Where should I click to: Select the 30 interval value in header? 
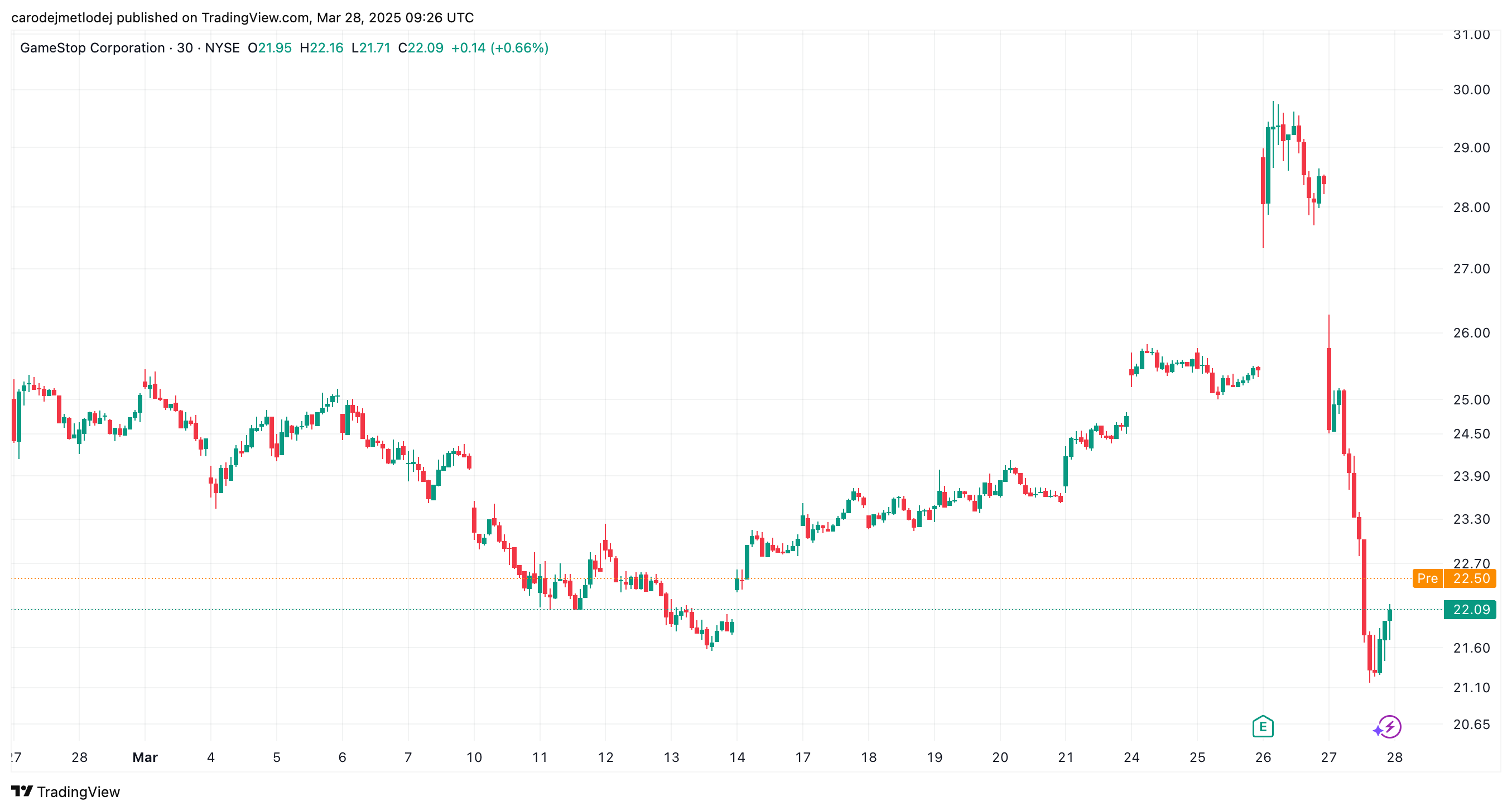point(185,47)
